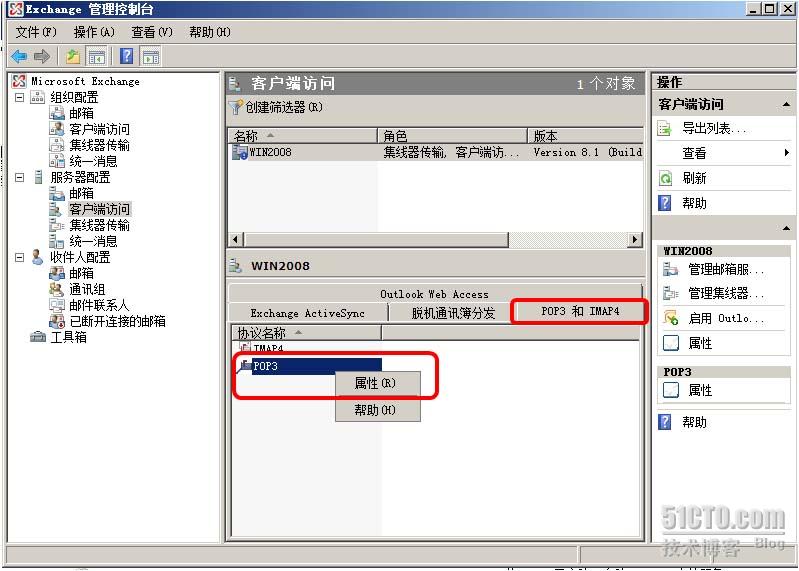Select 集线器传输 under 组织配置
Screen dimensions: 799x571
click(99, 145)
